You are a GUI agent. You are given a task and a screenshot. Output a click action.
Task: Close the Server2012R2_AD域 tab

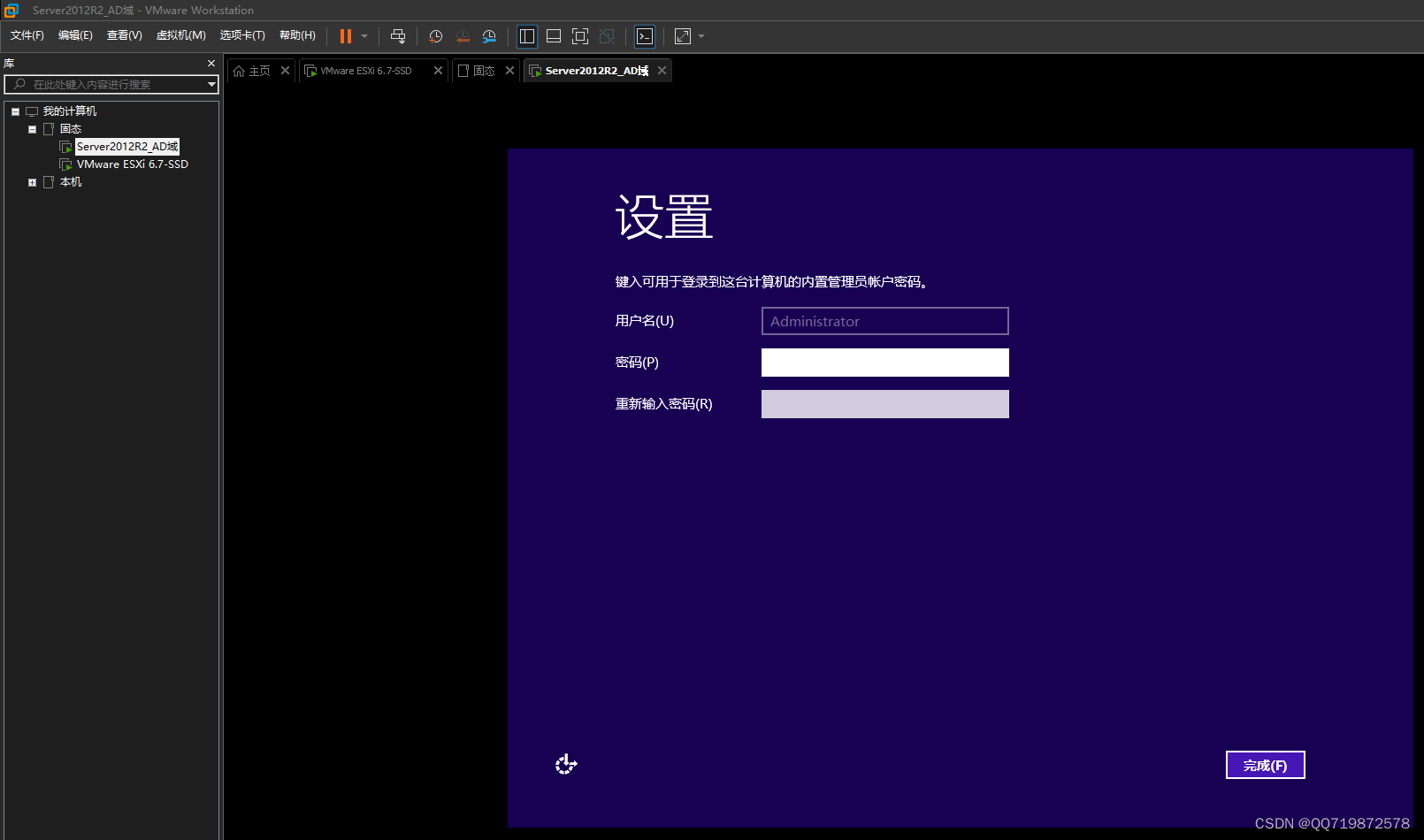click(662, 71)
